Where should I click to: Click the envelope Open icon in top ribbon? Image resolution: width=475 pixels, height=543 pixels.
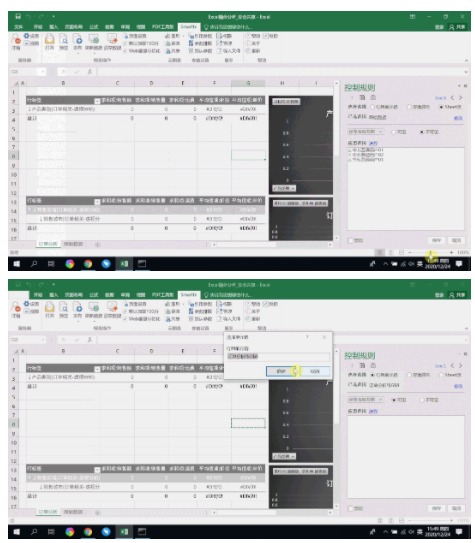[x=50, y=39]
